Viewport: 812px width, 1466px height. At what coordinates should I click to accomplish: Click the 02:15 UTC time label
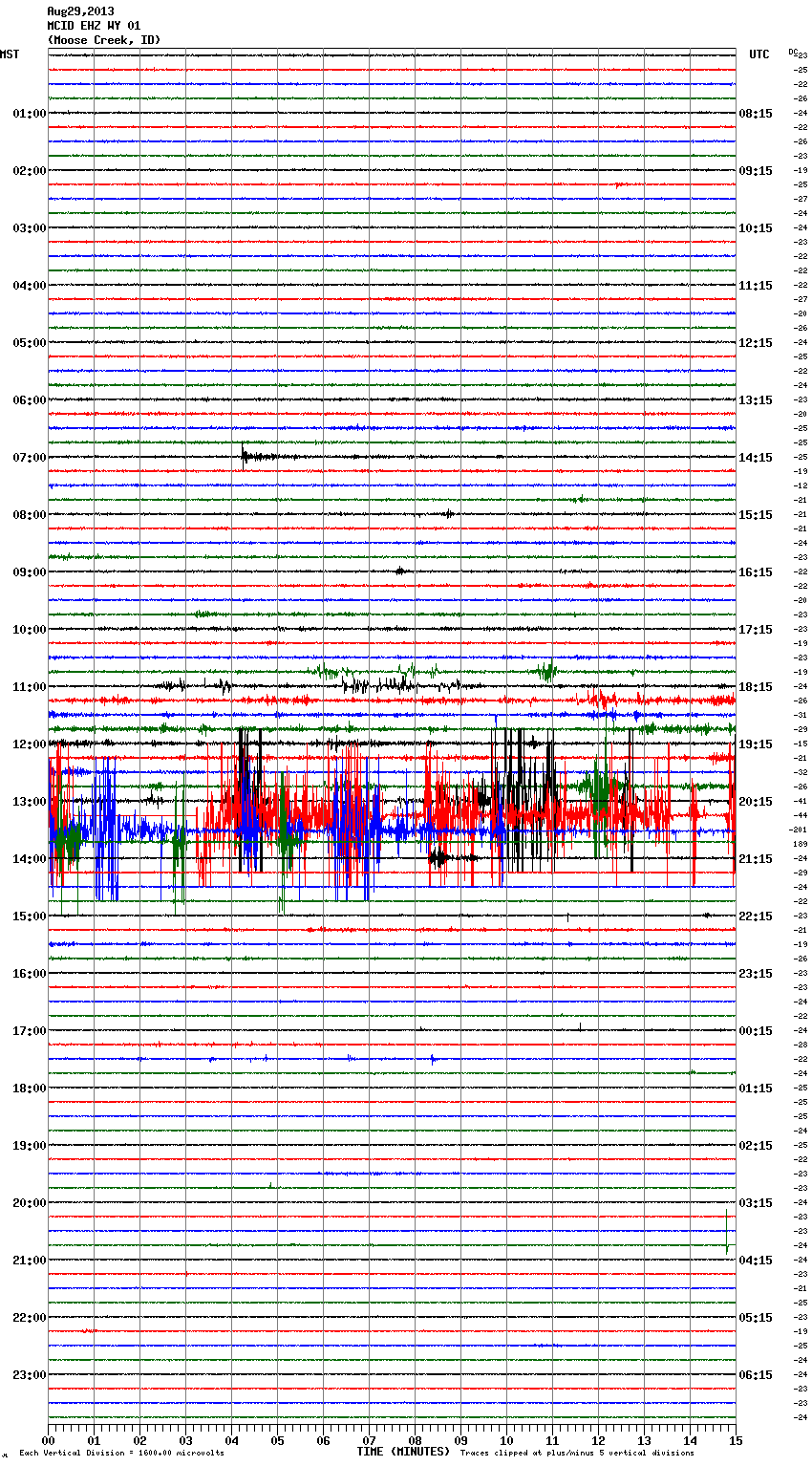pyautogui.click(x=756, y=1146)
